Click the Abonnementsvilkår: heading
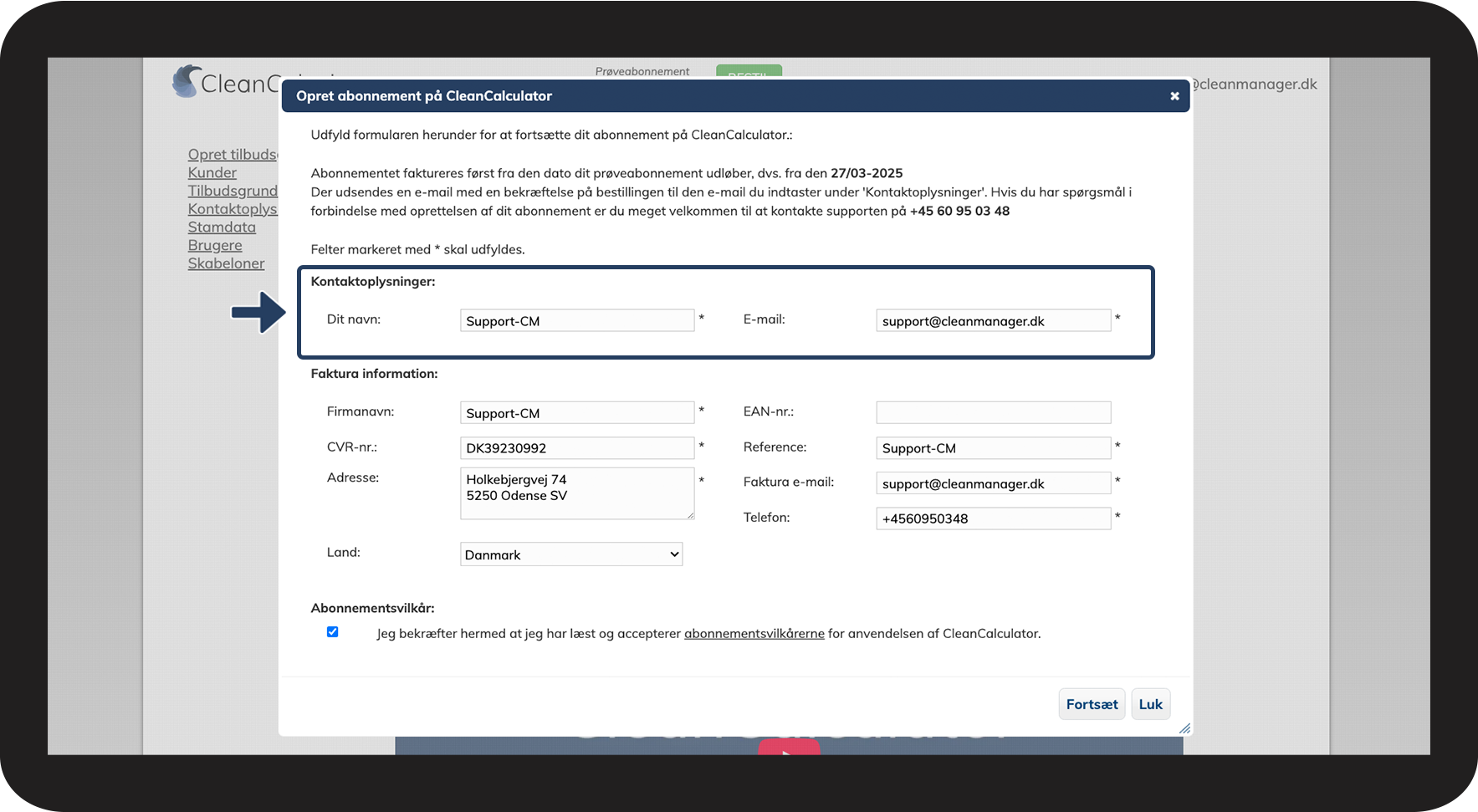The width and height of the screenshot is (1478, 812). (372, 609)
